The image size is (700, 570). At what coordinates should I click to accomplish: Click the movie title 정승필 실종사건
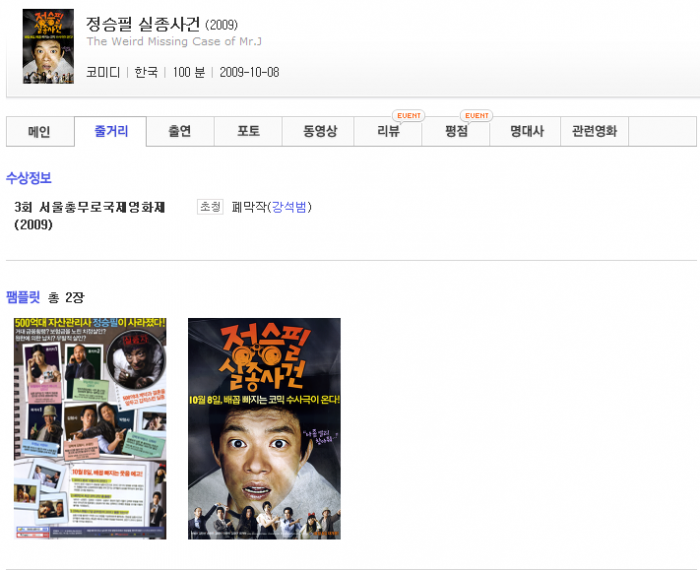click(142, 23)
